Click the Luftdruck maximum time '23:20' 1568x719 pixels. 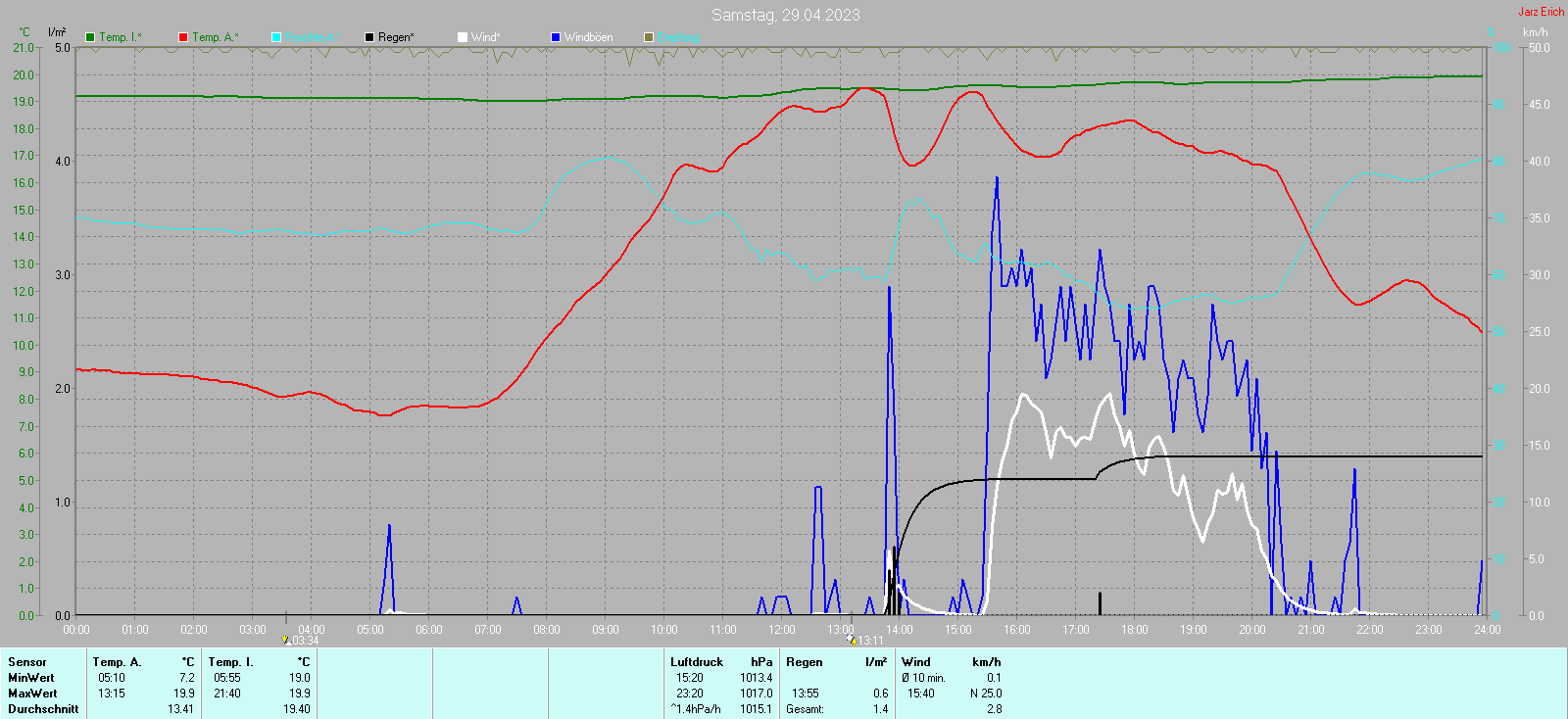click(690, 694)
